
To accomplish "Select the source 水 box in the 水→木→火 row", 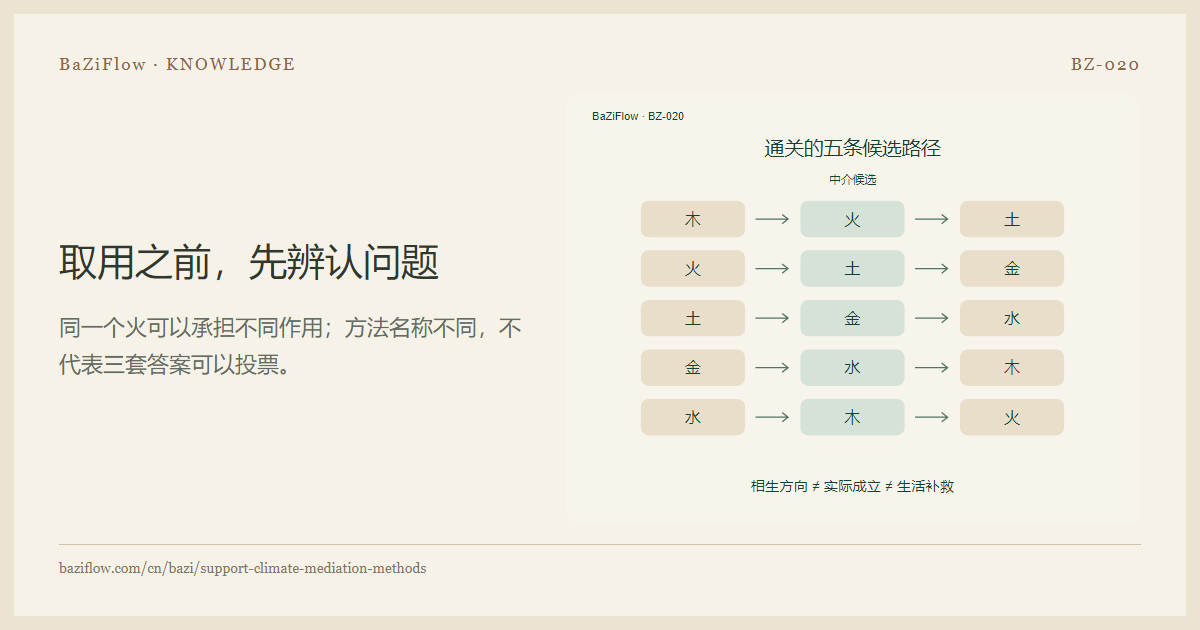I will [x=693, y=417].
